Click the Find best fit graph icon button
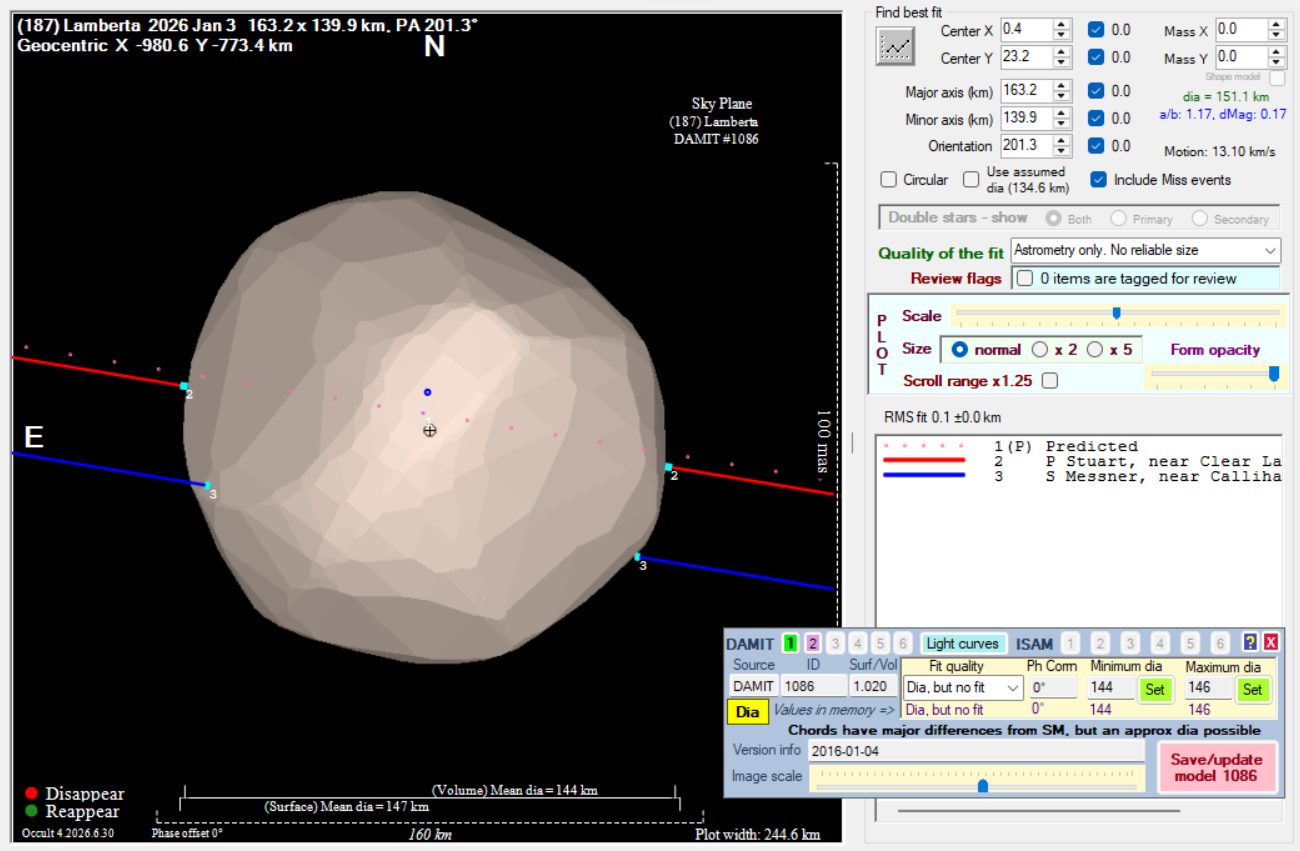The height and width of the screenshot is (851, 1300). click(x=895, y=46)
